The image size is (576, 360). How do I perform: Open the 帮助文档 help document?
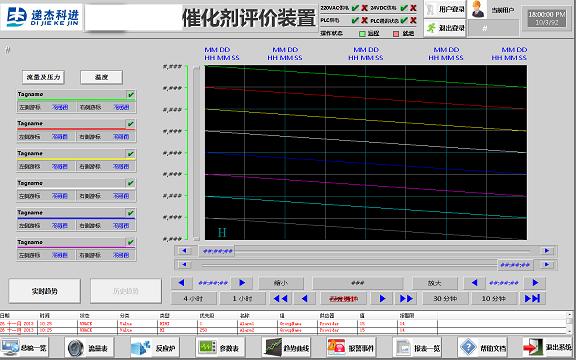(482, 347)
